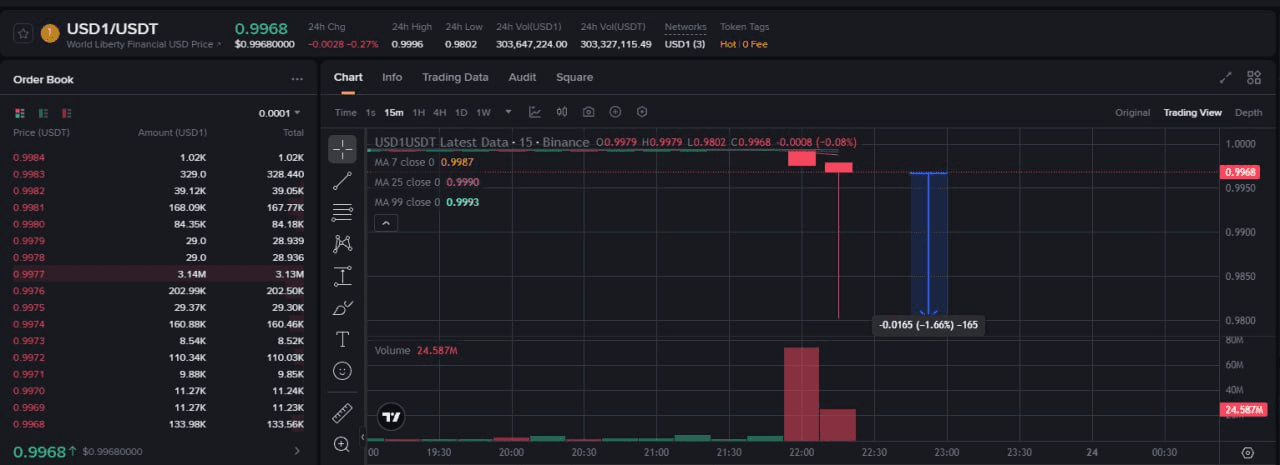Select the crosshair cursor tool
The width and height of the screenshot is (1280, 465).
click(x=342, y=150)
